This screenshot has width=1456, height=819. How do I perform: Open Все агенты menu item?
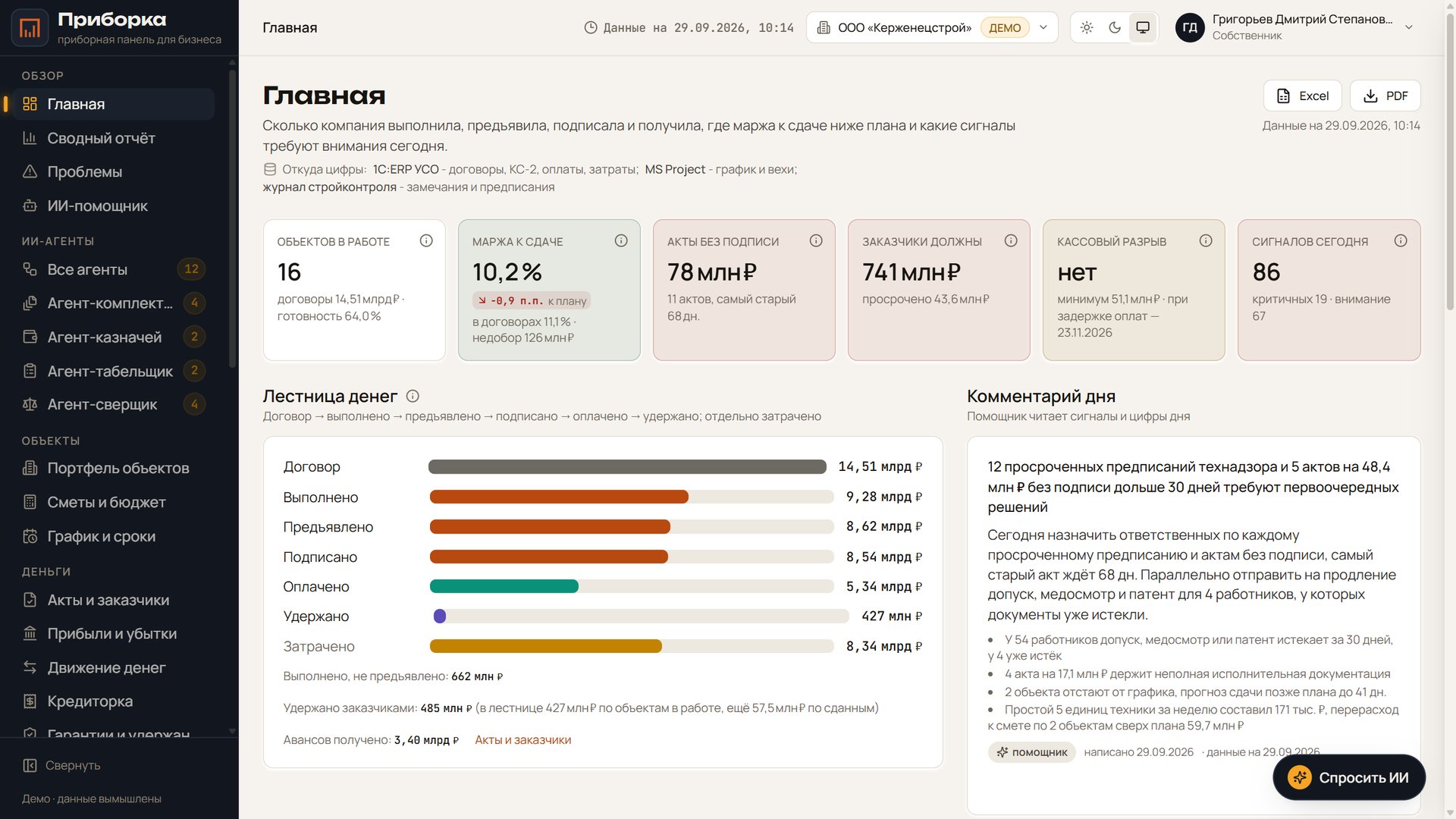[114, 269]
